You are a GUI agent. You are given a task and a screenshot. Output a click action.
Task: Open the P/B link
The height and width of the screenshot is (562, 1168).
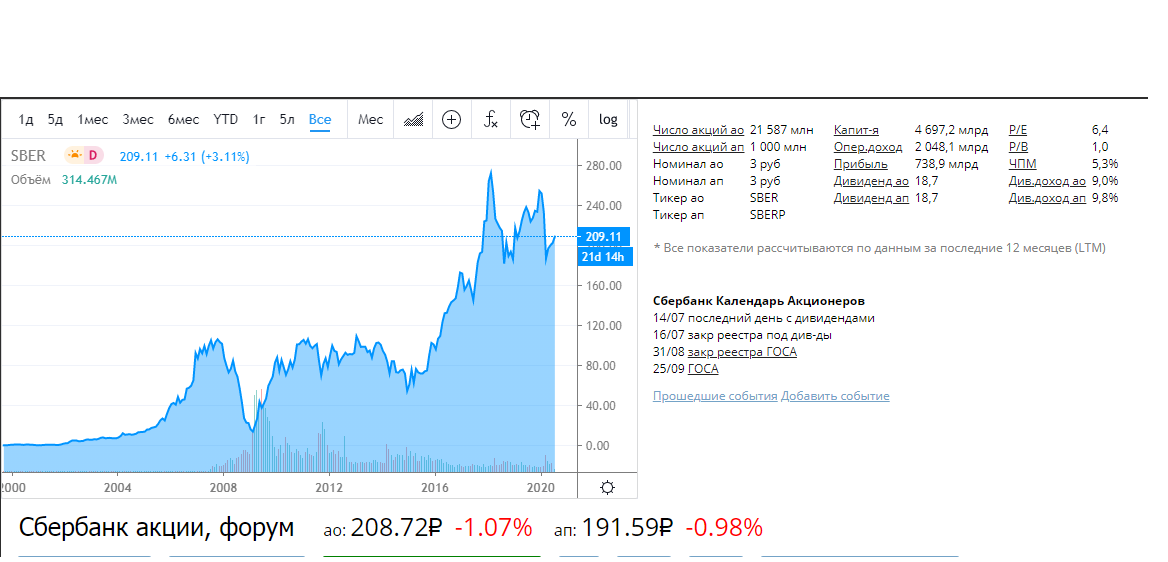1018,147
